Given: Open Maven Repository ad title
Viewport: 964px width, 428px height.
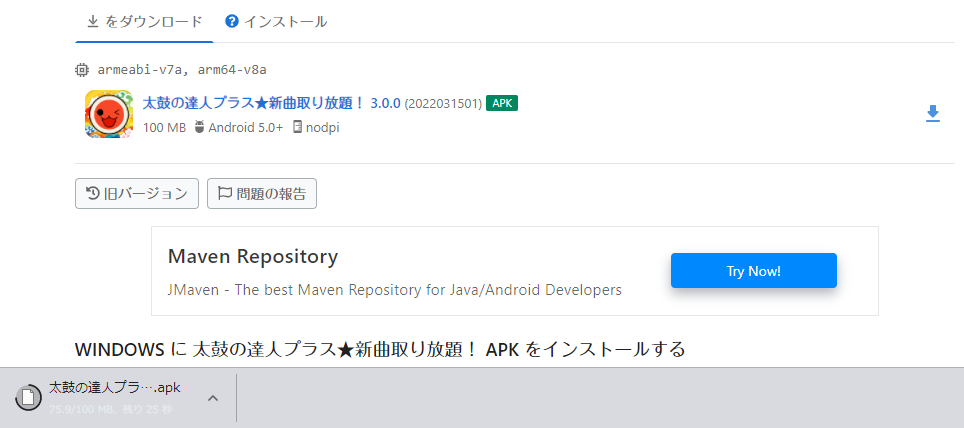Looking at the screenshot, I should point(253,256).
